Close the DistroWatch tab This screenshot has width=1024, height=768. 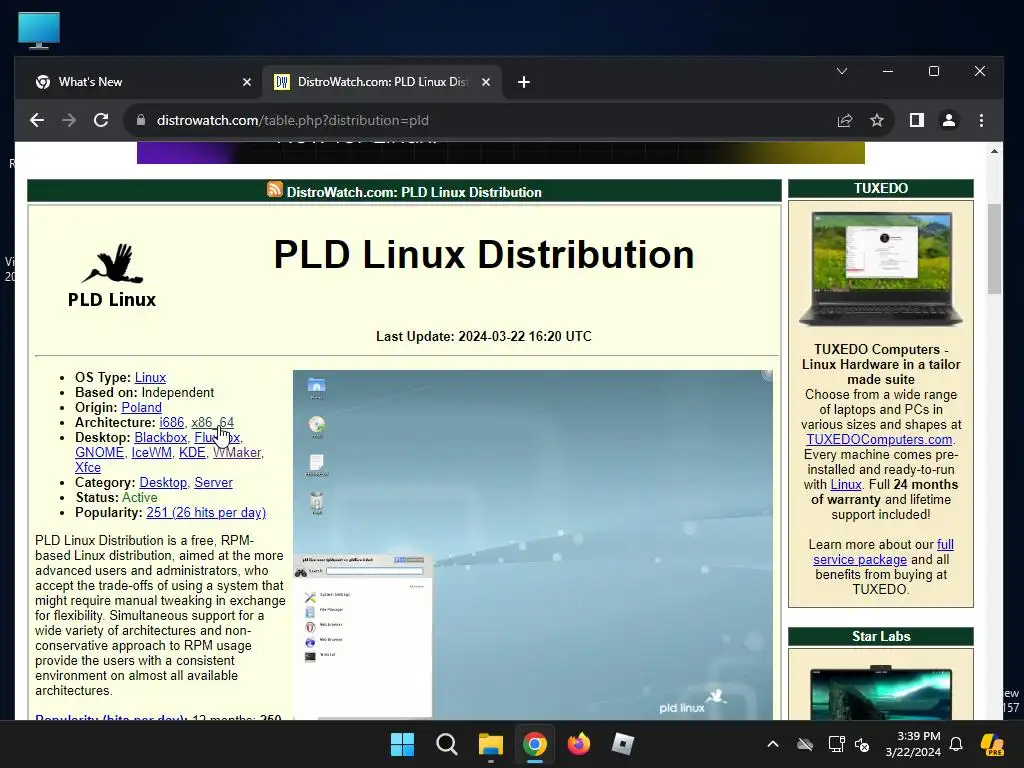[486, 82]
